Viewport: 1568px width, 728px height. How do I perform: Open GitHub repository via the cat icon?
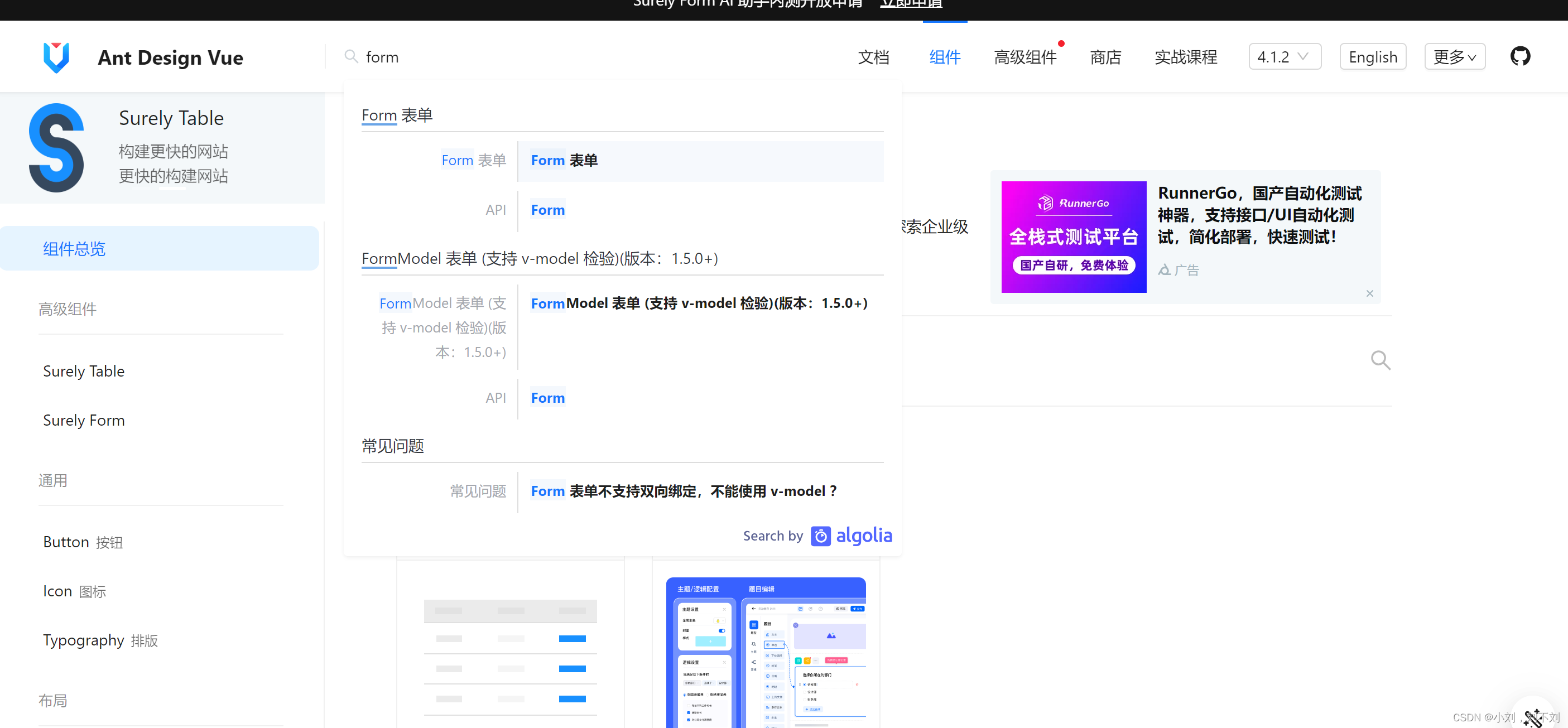tap(1520, 56)
